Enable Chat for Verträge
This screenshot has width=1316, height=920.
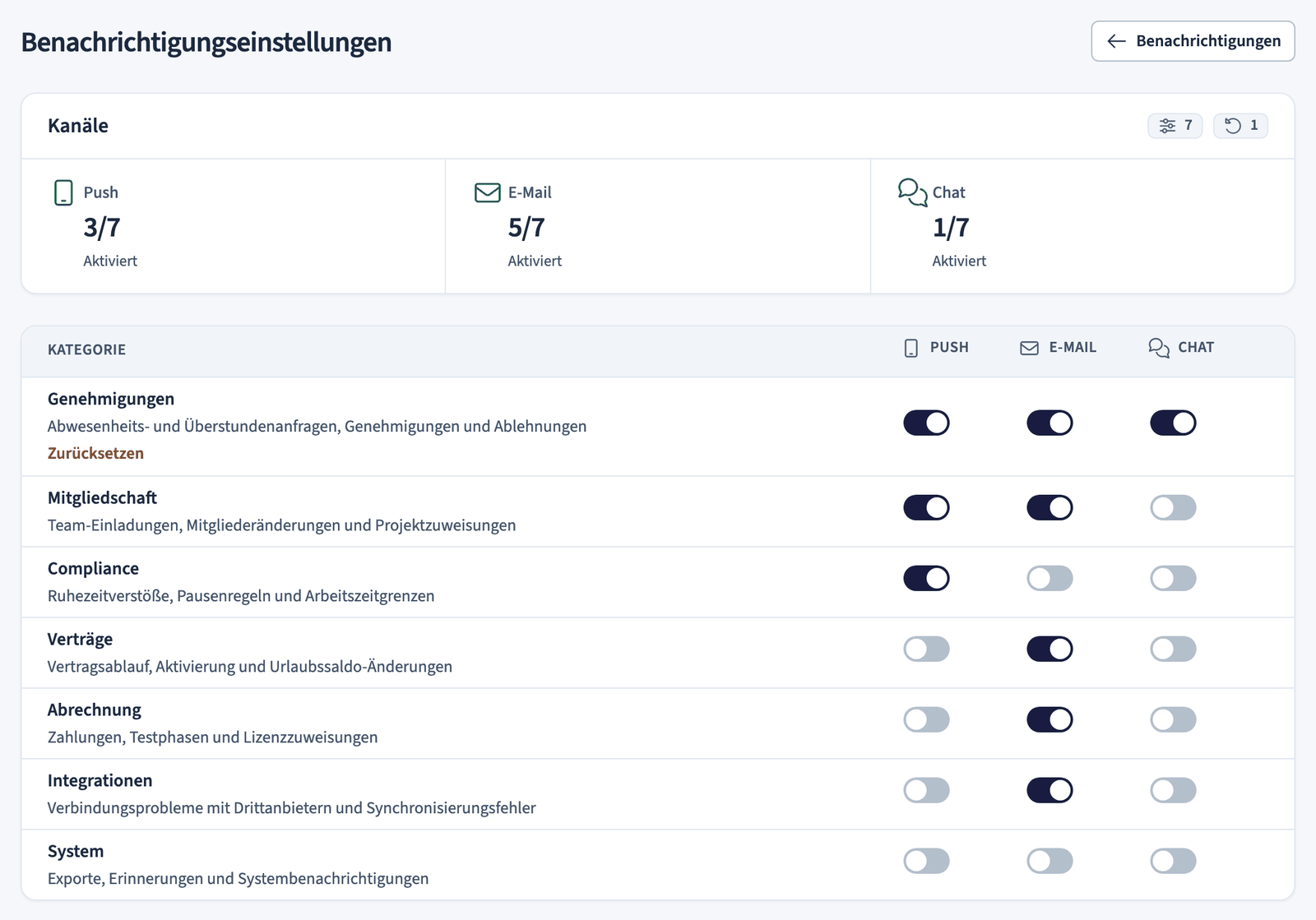click(1173, 649)
